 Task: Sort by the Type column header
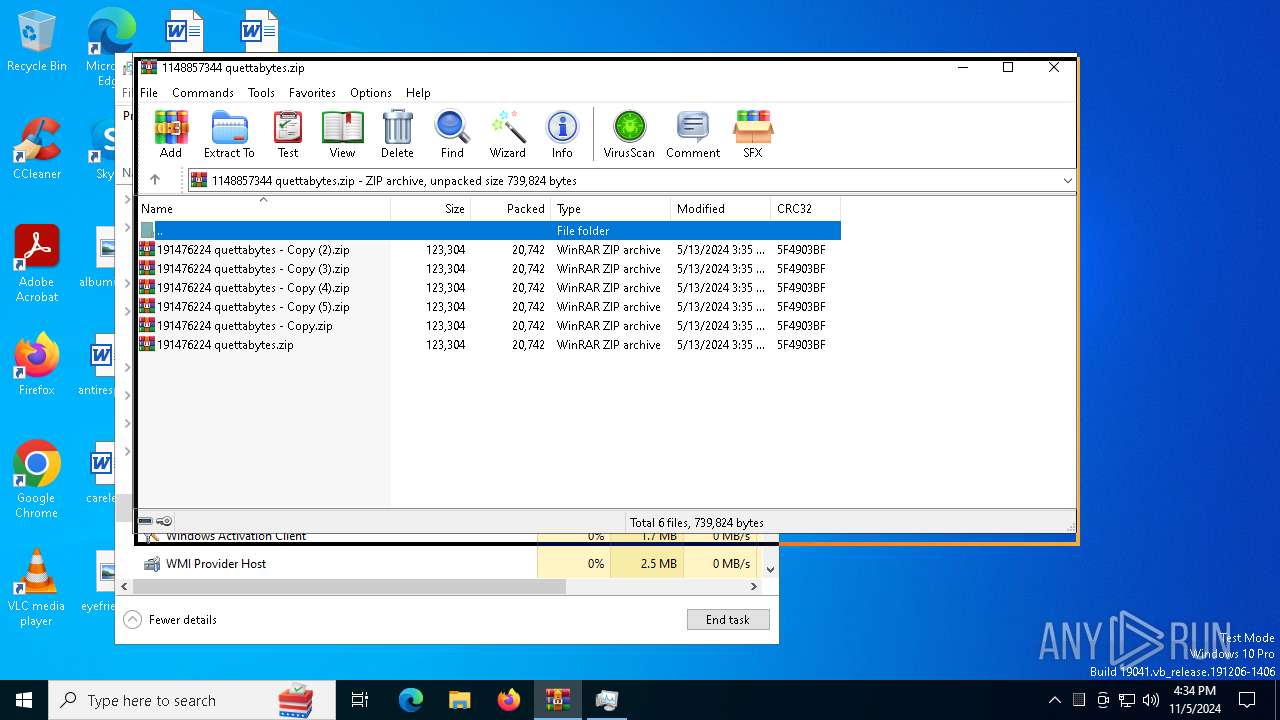tap(610, 208)
